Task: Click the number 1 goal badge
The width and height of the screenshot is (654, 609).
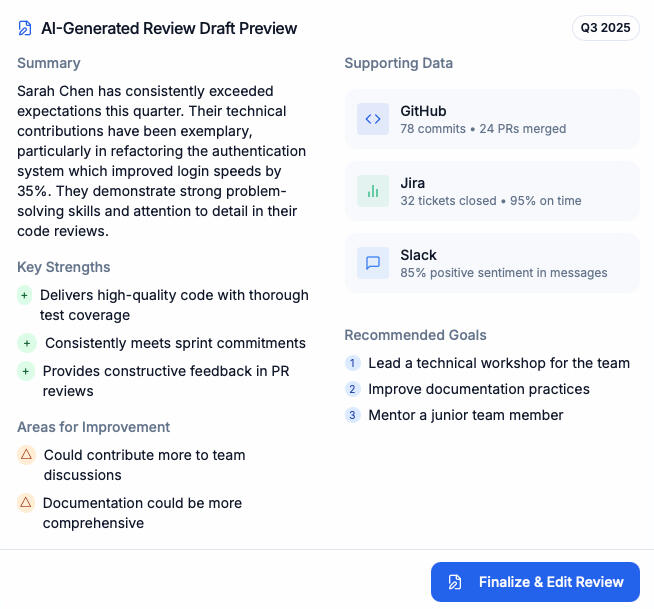Action: click(352, 363)
